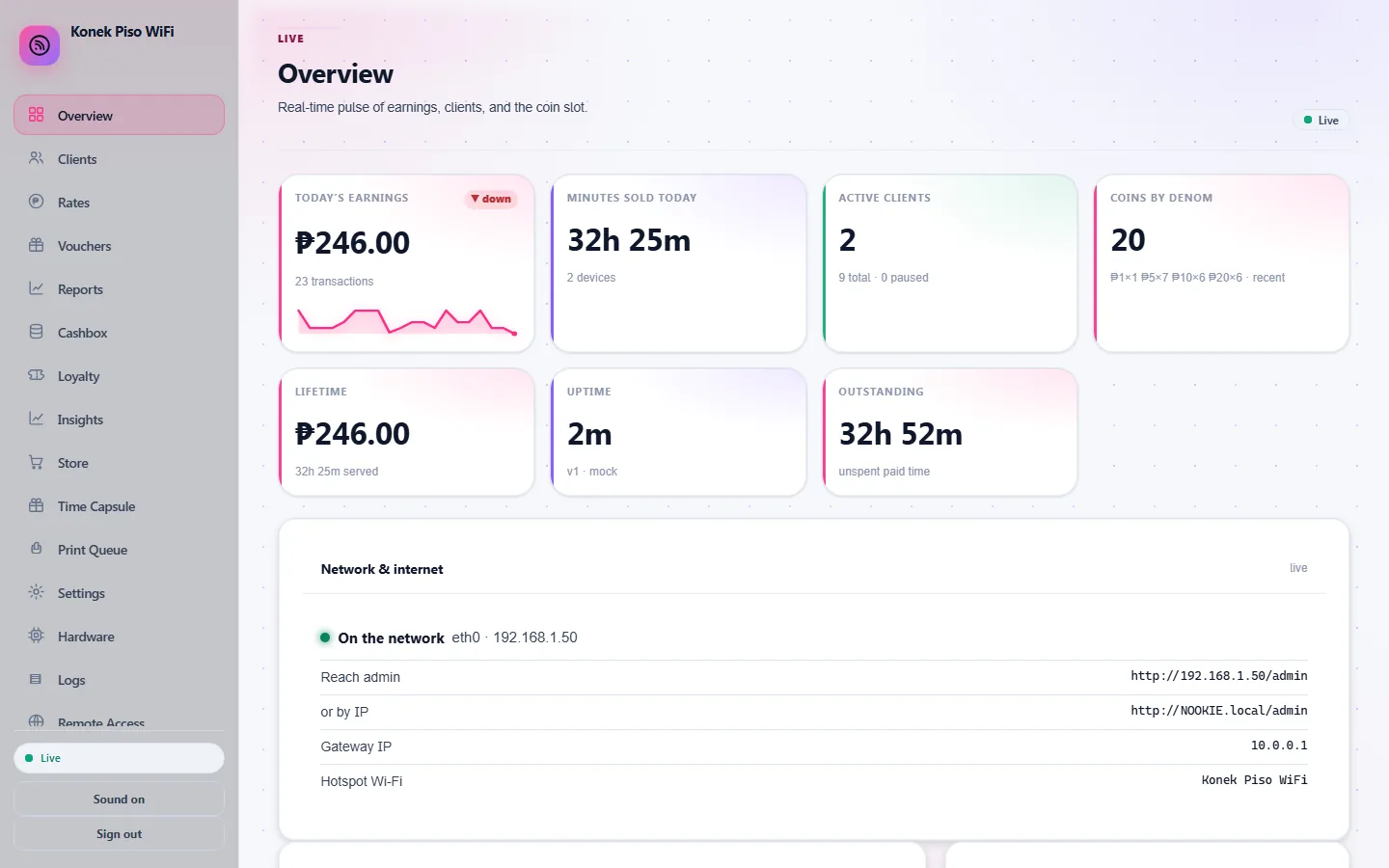
Task: Open the Active Clients stat card
Action: 950,263
